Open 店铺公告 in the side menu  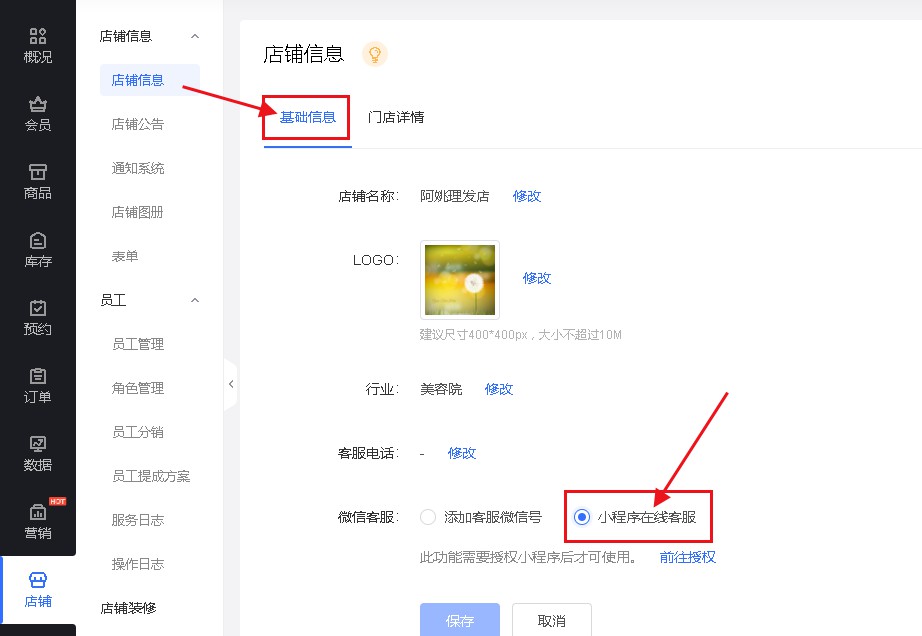(x=138, y=124)
